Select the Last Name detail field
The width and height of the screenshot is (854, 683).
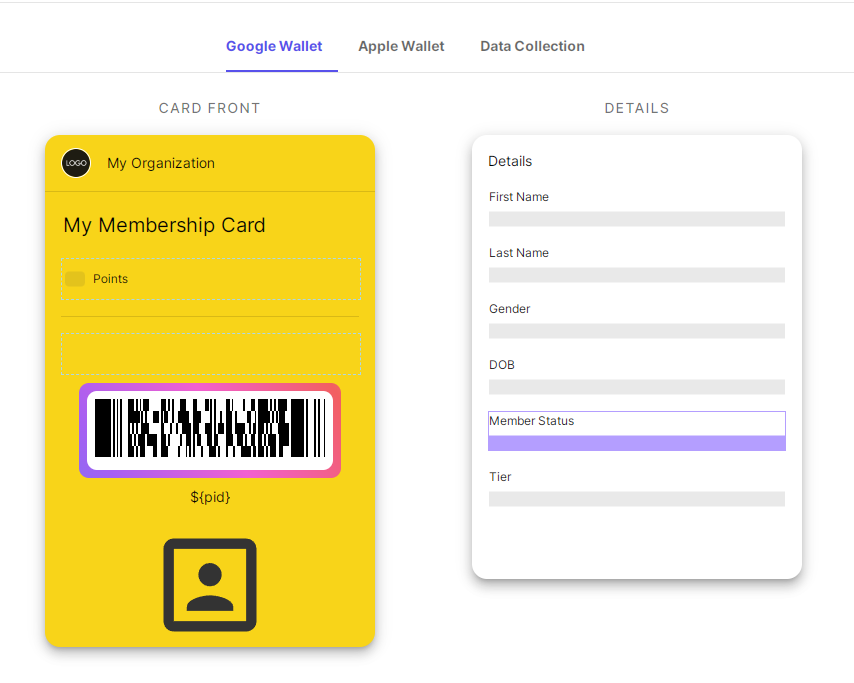coord(637,264)
